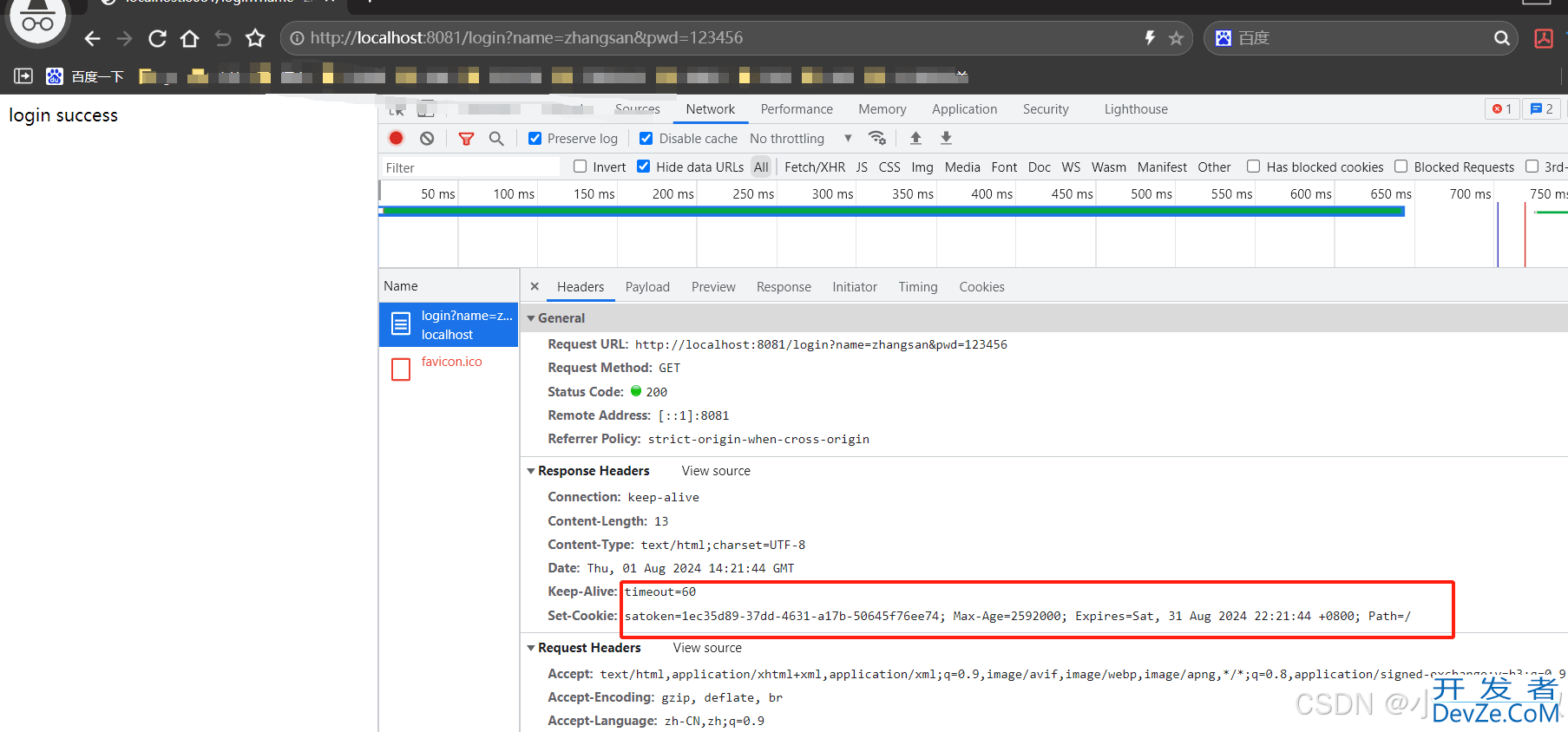Switch to the Performance tab

(797, 108)
